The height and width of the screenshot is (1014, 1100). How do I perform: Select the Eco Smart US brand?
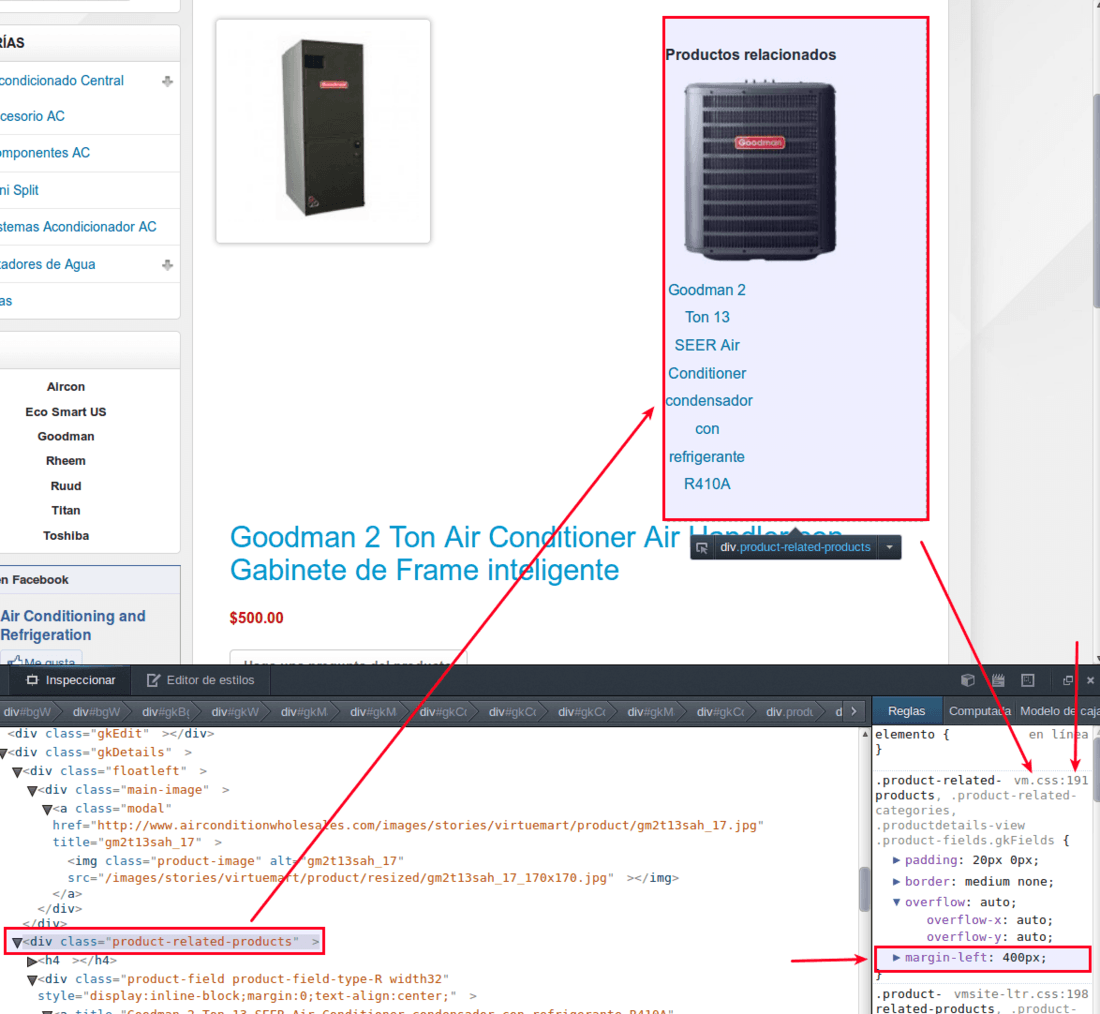(66, 412)
